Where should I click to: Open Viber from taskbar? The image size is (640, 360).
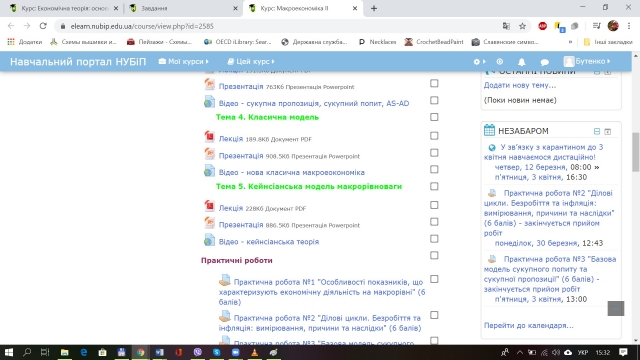tap(198, 352)
